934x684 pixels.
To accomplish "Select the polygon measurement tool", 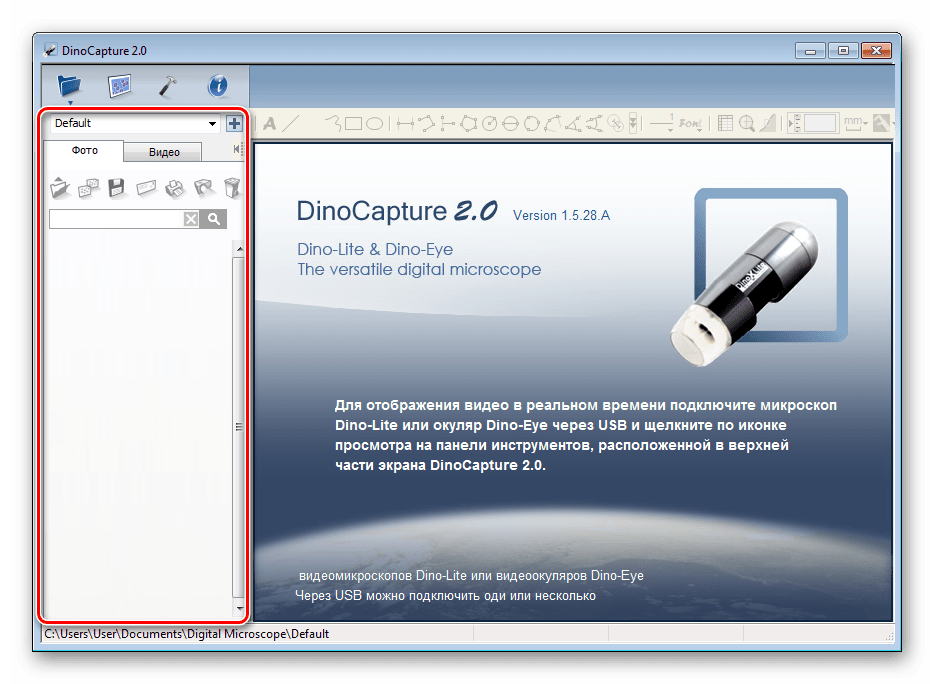I will (469, 123).
